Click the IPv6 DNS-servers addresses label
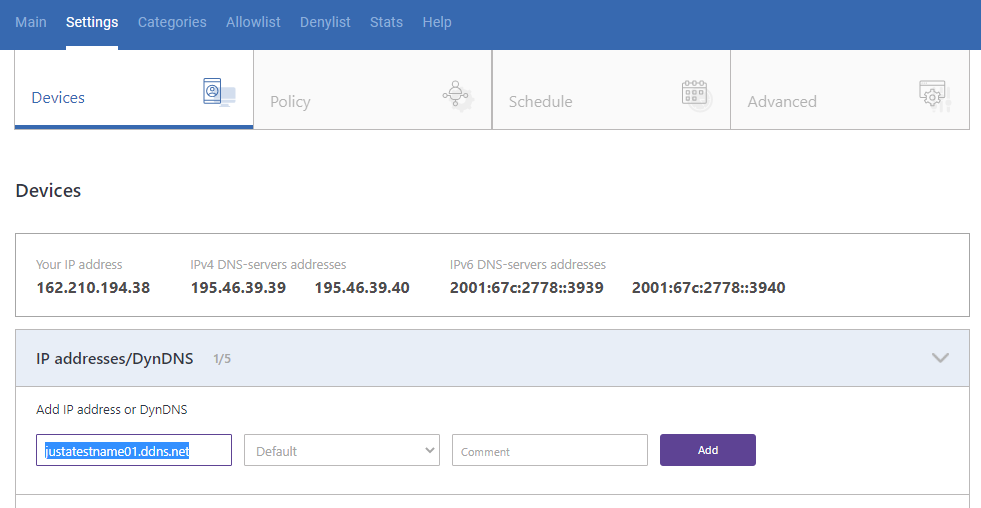 tap(528, 265)
